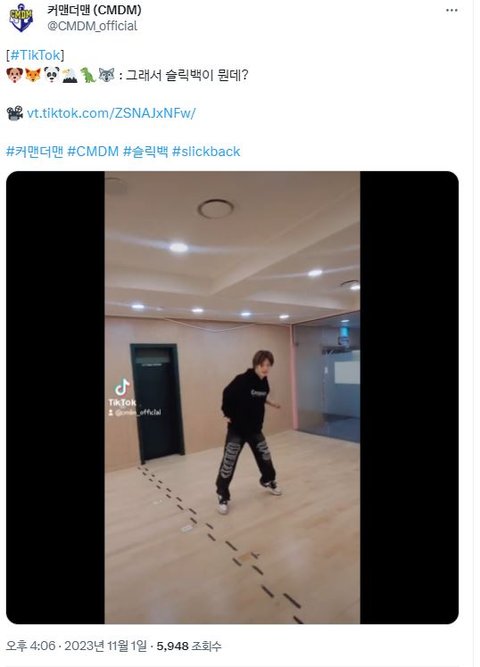Click the panda emoji in tweet text
Image resolution: width=480 pixels, height=667 pixels.
[x=51, y=75]
